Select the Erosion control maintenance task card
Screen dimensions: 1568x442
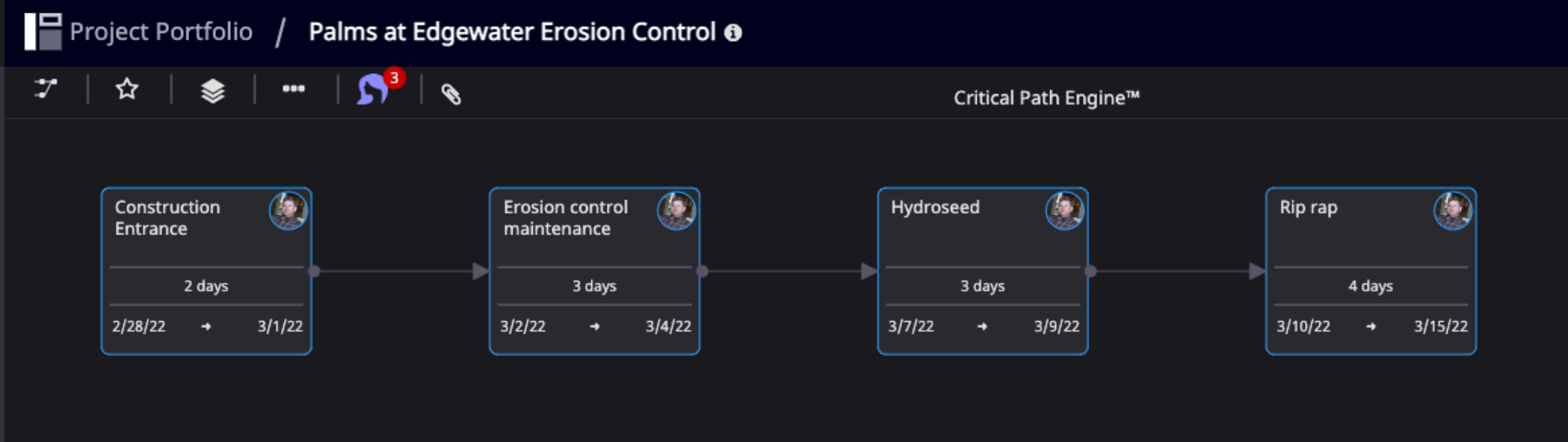(x=594, y=271)
